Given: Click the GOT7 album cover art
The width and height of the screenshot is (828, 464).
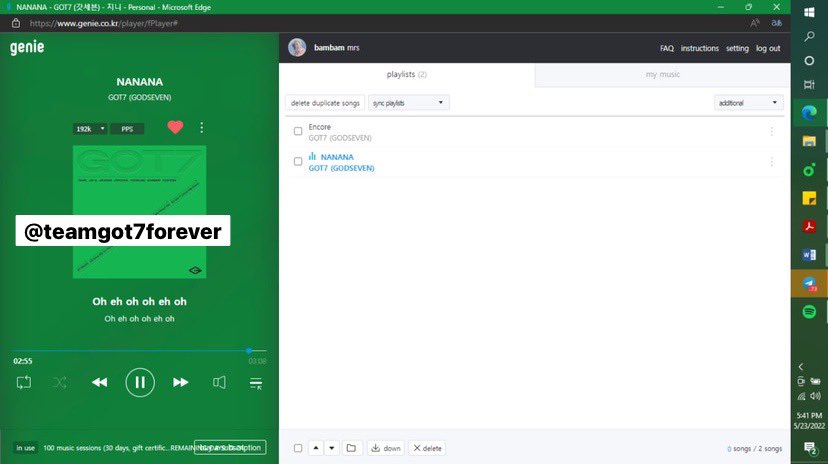Looking at the screenshot, I should coord(139,212).
